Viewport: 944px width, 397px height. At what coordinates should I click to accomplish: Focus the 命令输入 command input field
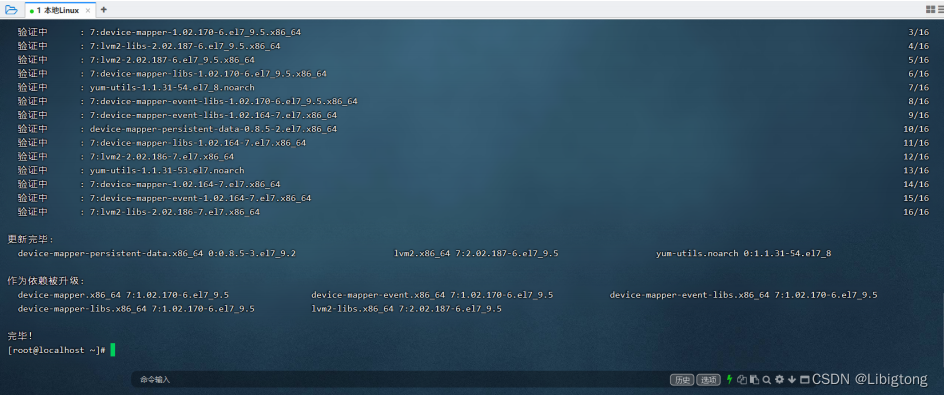tap(400, 380)
